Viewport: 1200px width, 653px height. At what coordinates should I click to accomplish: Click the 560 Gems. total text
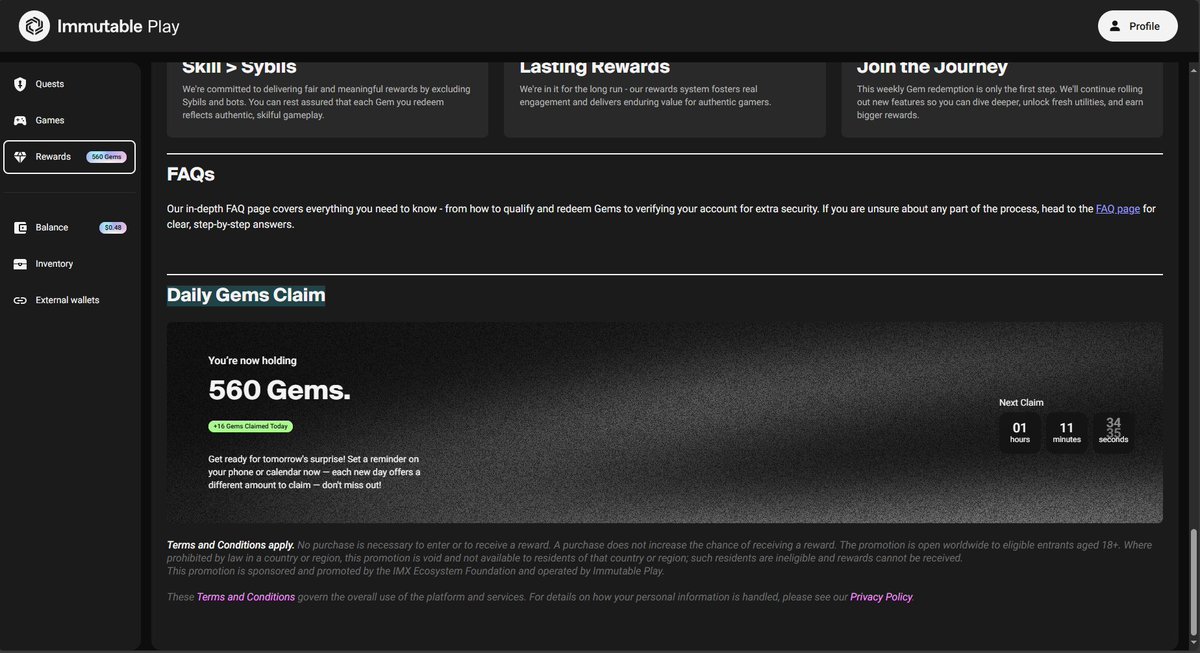tap(279, 390)
